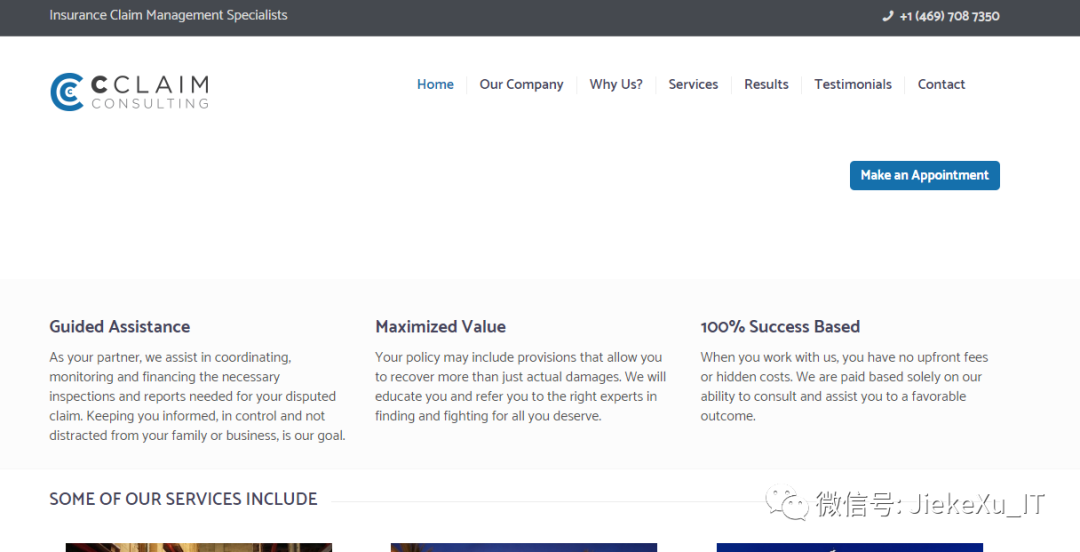This screenshot has width=1080, height=552.
Task: Click the CClaim Consulting logo
Action: [x=129, y=92]
